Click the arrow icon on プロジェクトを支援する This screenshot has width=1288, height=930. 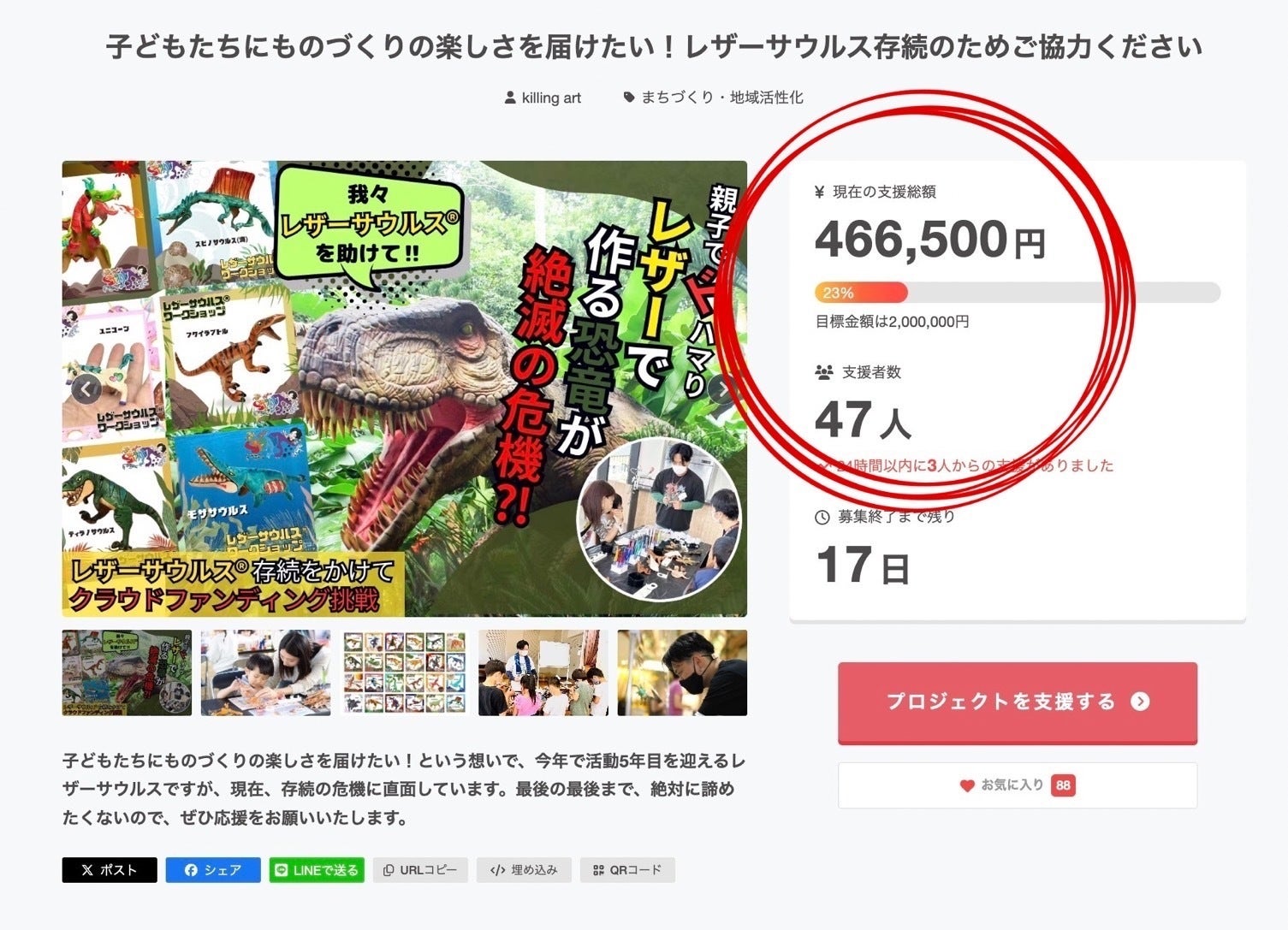point(1140,702)
